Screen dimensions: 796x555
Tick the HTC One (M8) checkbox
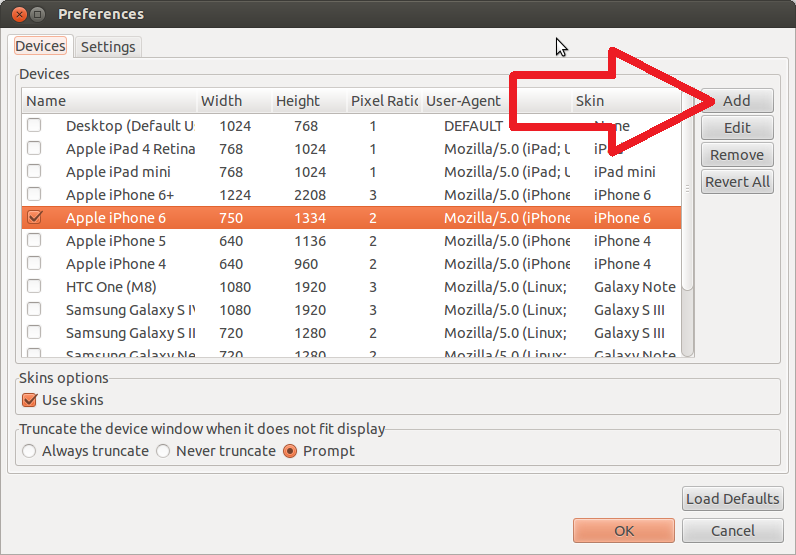pos(35,287)
